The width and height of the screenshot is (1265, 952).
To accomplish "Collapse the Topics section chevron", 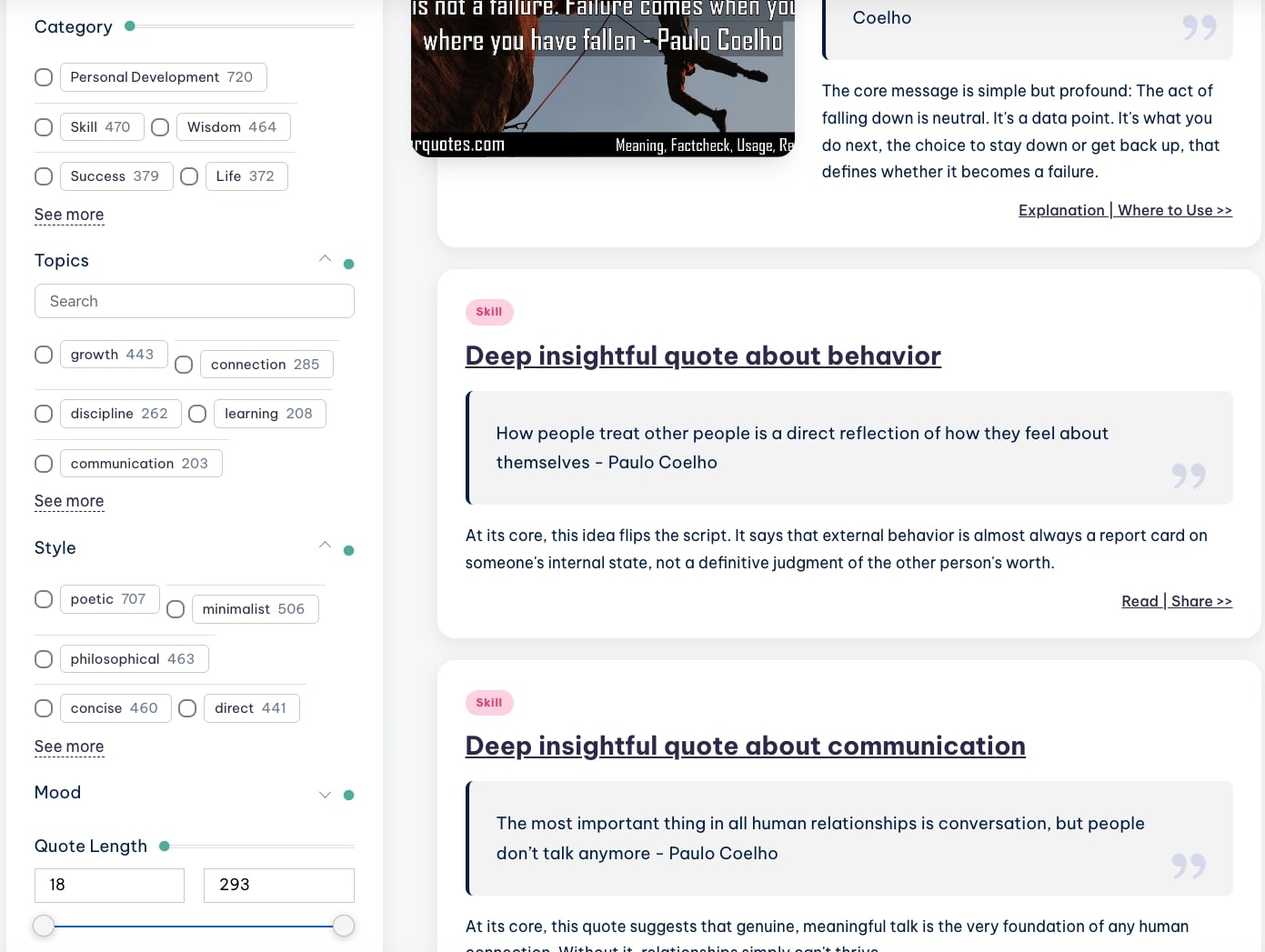I will 325,259.
